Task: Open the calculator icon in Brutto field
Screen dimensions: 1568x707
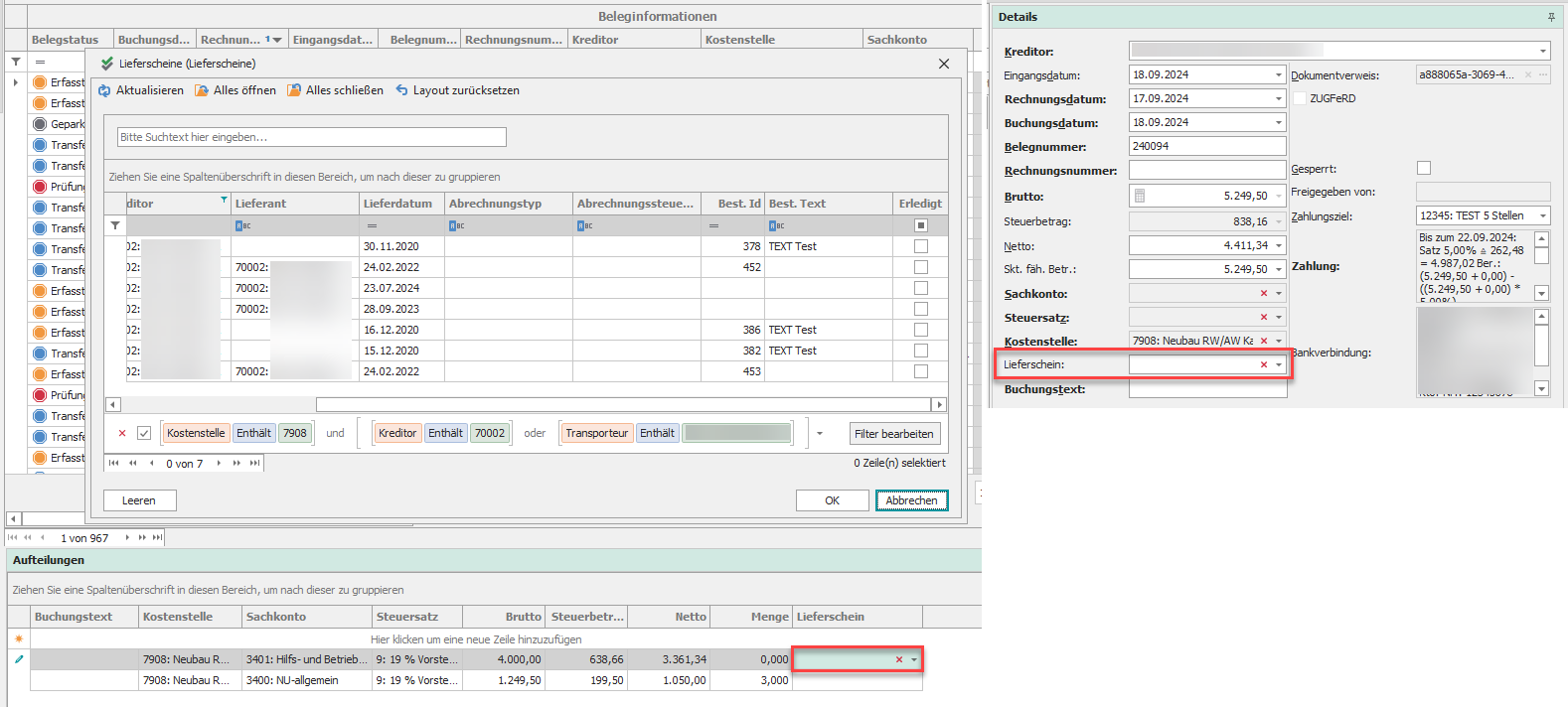Action: pos(1140,197)
